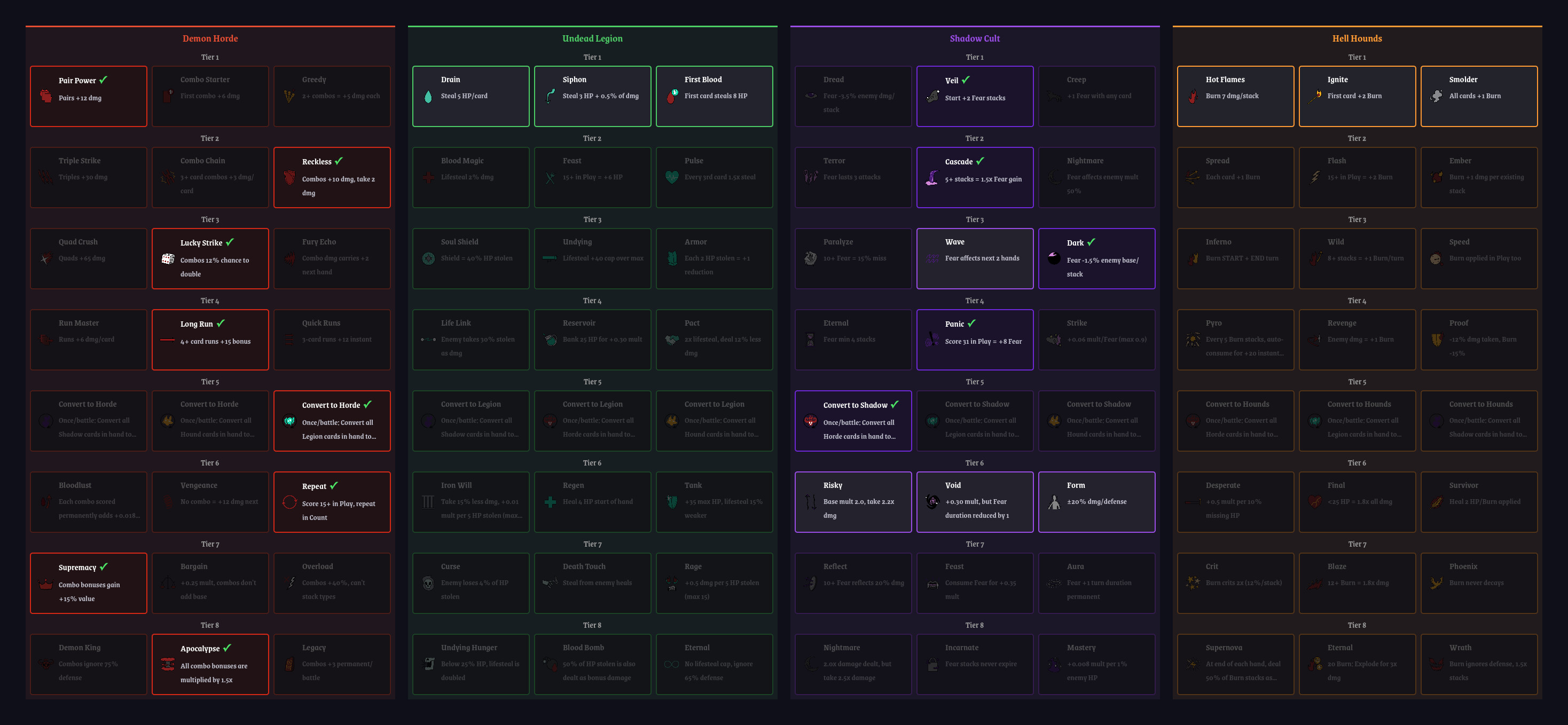Image resolution: width=1568 pixels, height=725 pixels.
Task: Click the Drain water drop icon
Action: [x=428, y=96]
